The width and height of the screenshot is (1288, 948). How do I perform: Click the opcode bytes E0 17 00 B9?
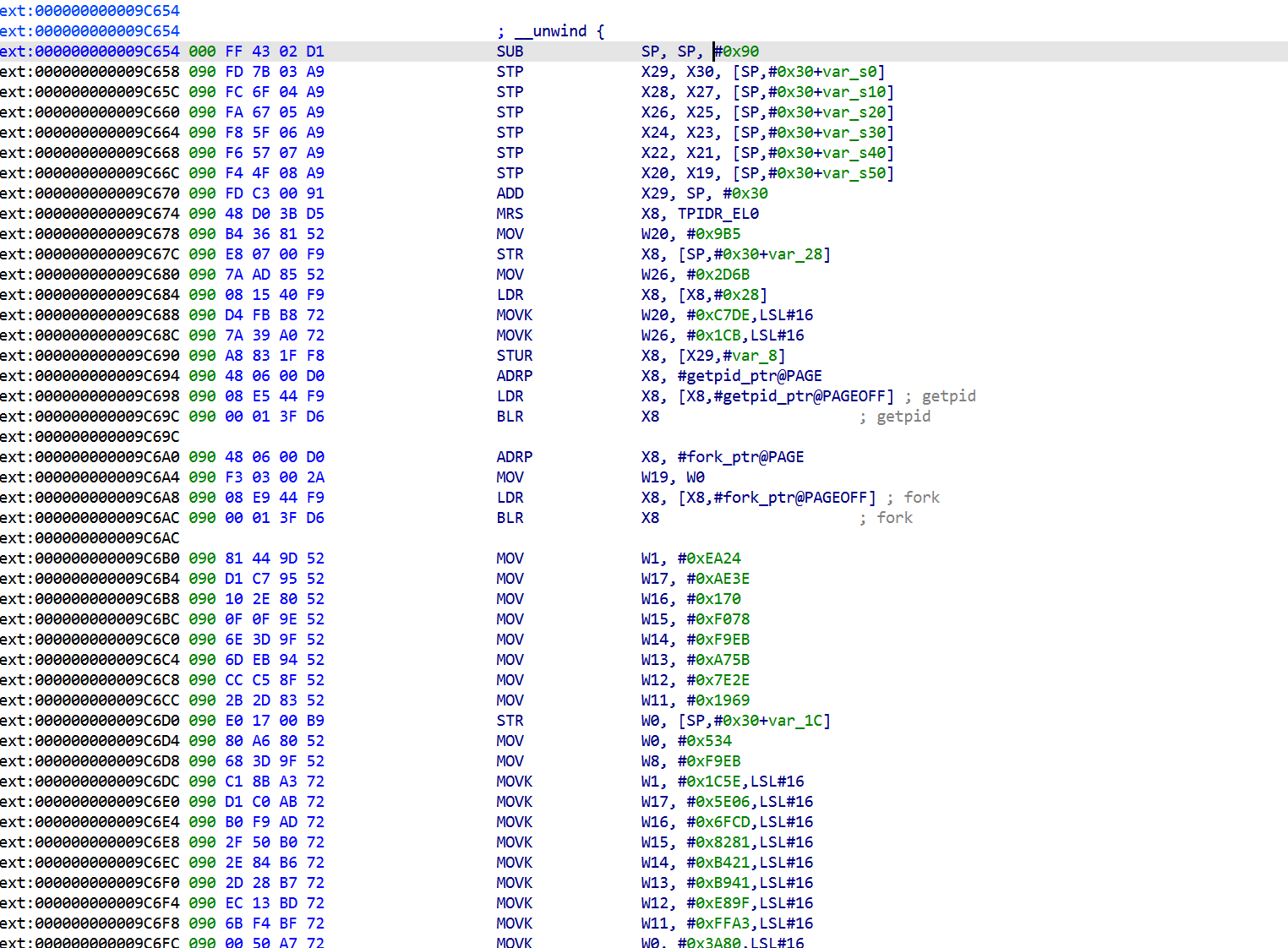pyautogui.click(x=275, y=721)
